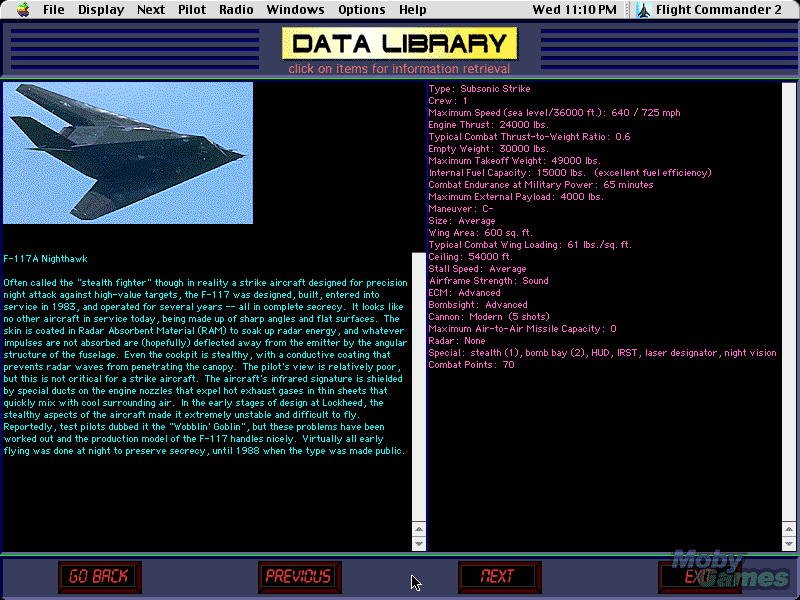800x600 pixels.
Task: Click the menu bar clock
Action: pyautogui.click(x=574, y=10)
